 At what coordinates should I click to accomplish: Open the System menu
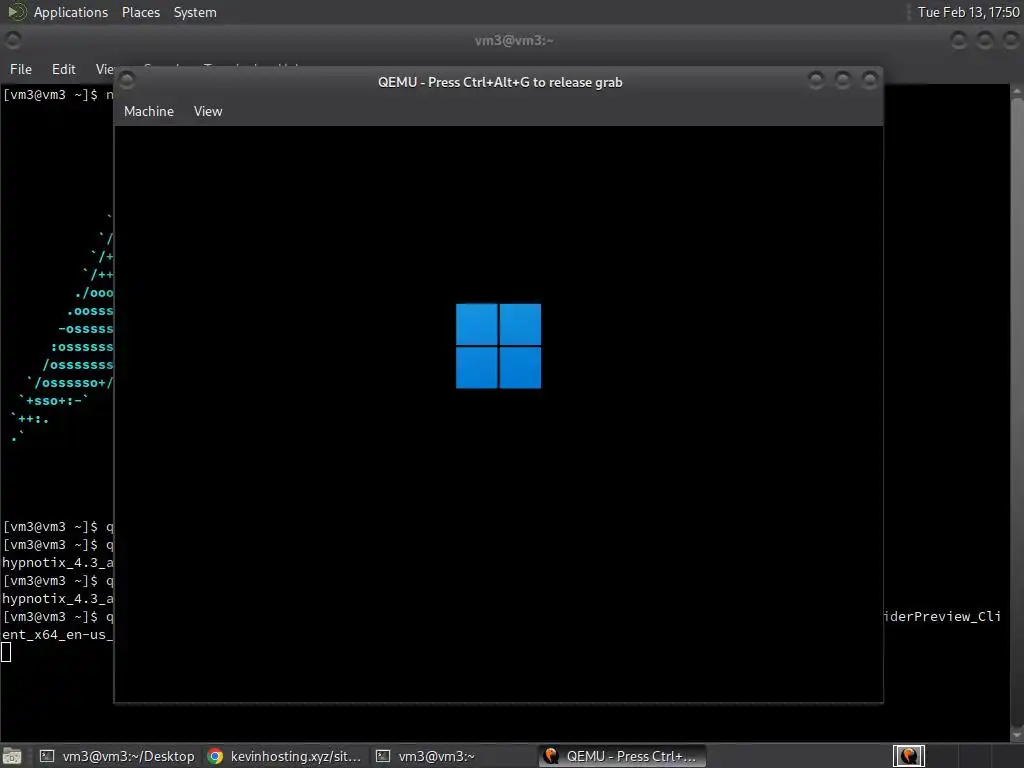[195, 12]
